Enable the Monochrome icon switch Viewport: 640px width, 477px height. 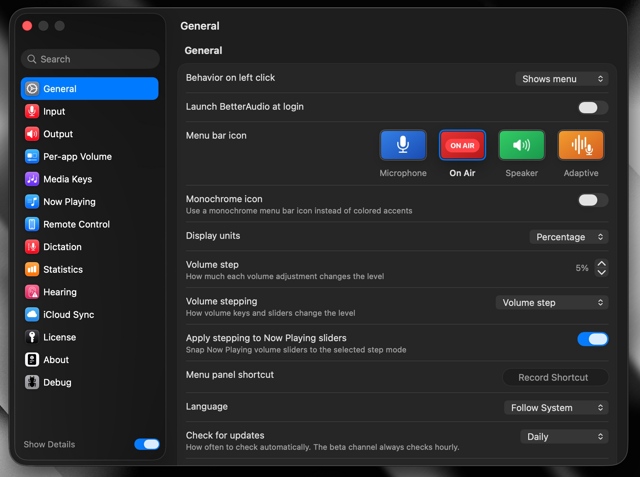coord(593,200)
